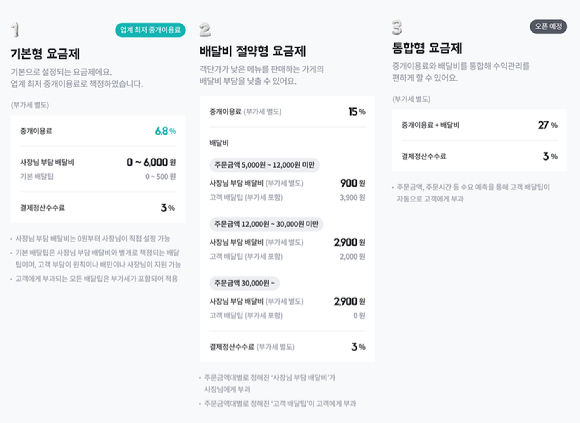
Task: Click the 주문금액 30,000원 ~ chip
Action: [x=245, y=283]
